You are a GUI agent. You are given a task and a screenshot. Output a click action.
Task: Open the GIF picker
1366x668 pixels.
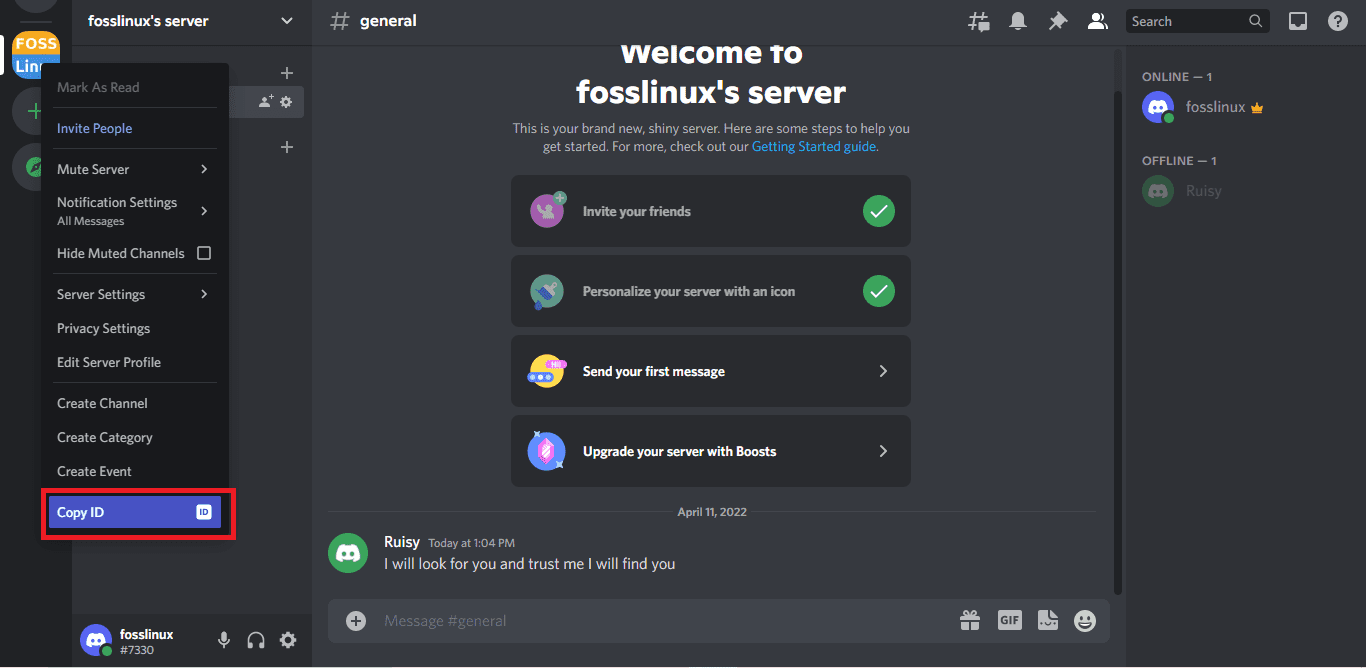coord(1009,621)
